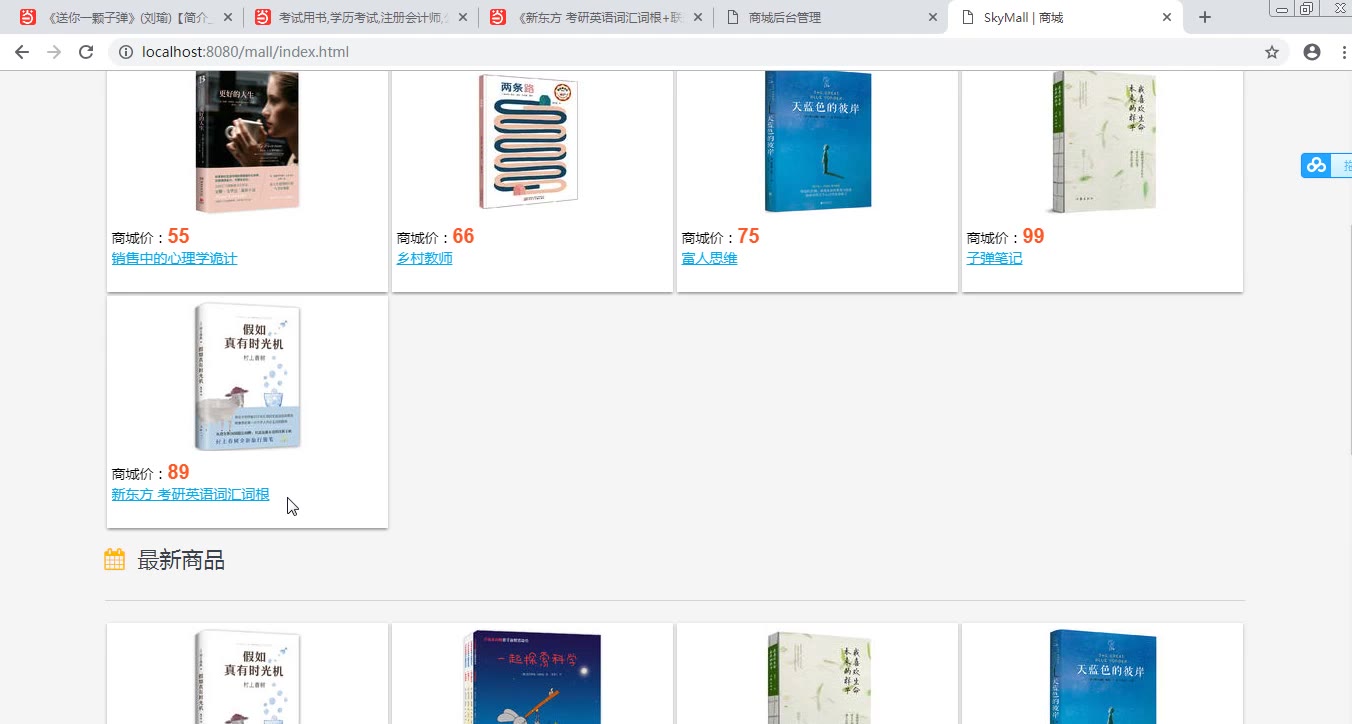Select the SkyMall | 商城 tab
1352x724 pixels.
click(x=1064, y=17)
